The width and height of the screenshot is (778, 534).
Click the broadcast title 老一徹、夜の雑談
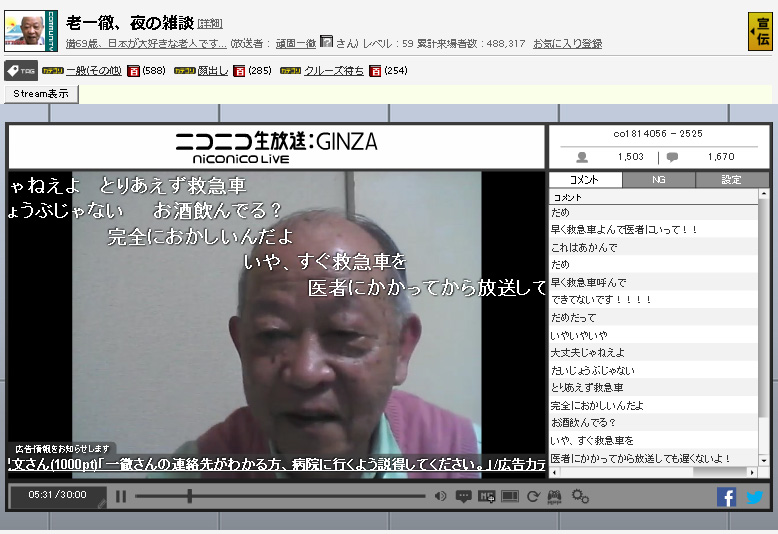point(130,23)
